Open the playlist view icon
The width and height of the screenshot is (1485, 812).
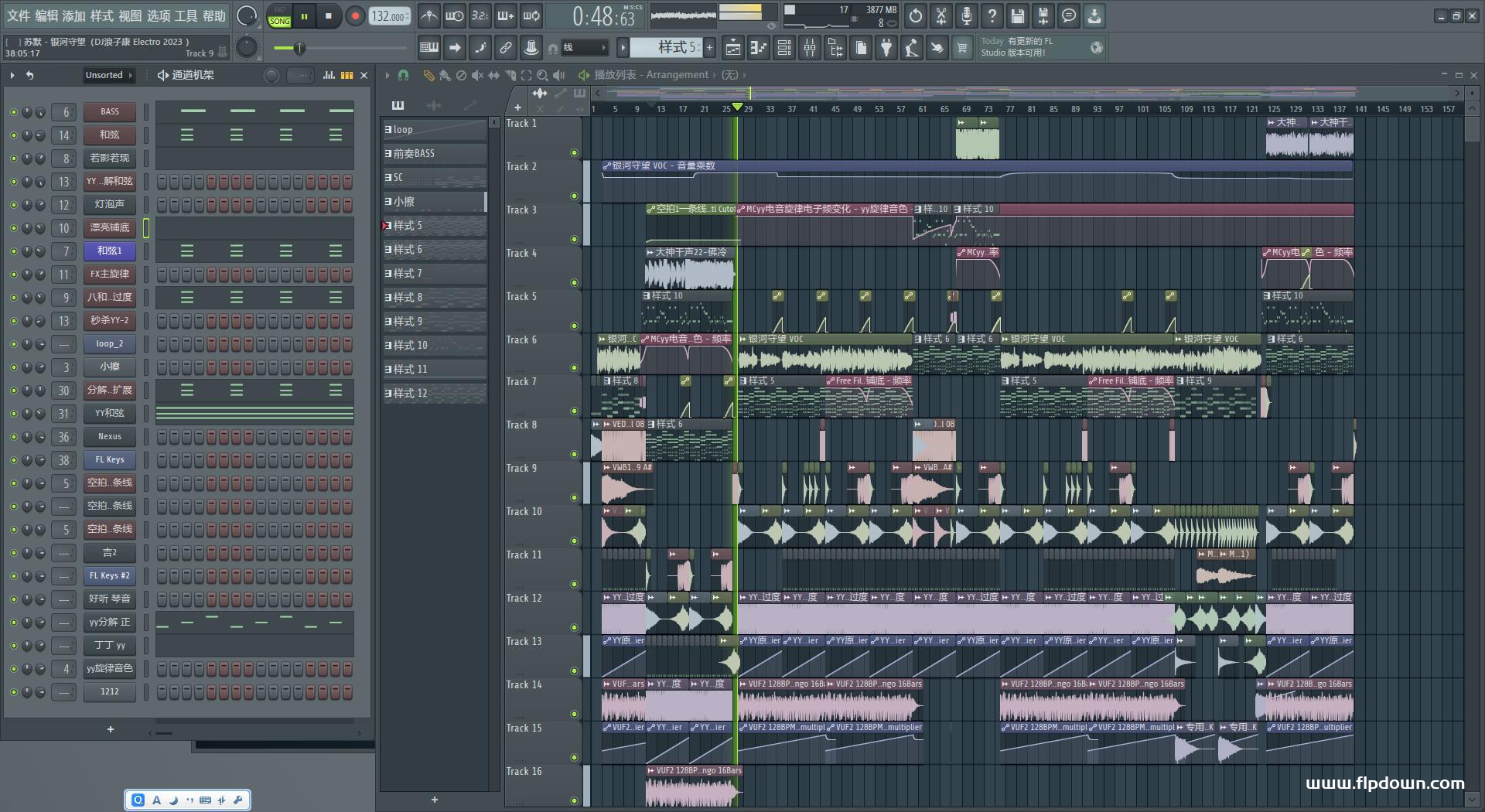[x=732, y=48]
